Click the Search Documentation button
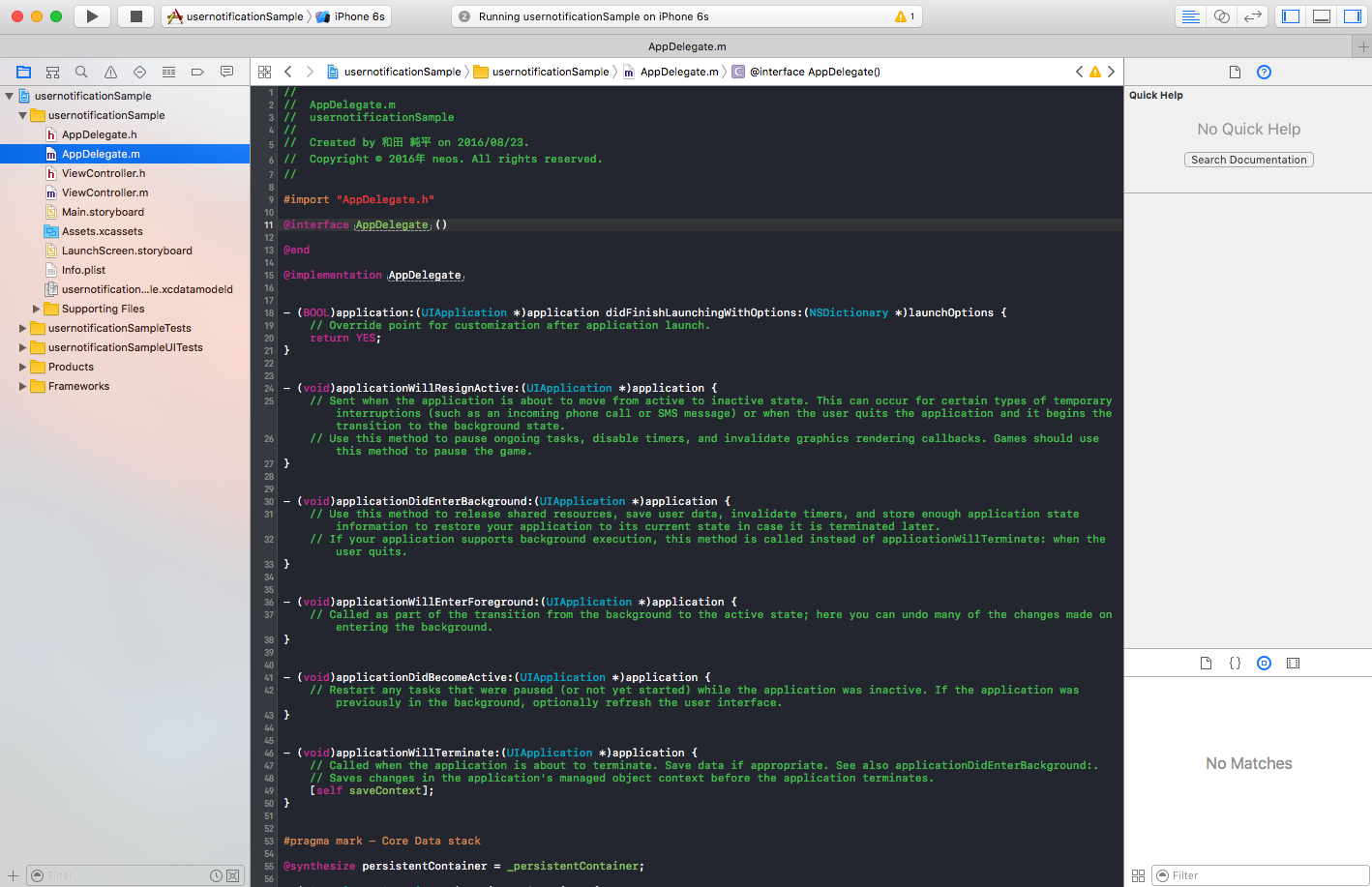This screenshot has width=1372, height=887. [1249, 160]
